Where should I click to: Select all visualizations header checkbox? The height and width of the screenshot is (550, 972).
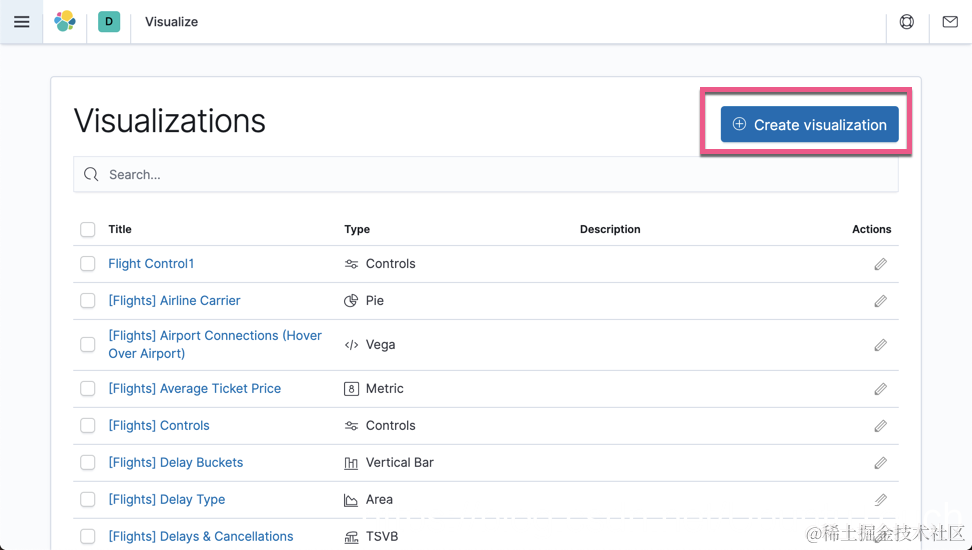(87, 229)
